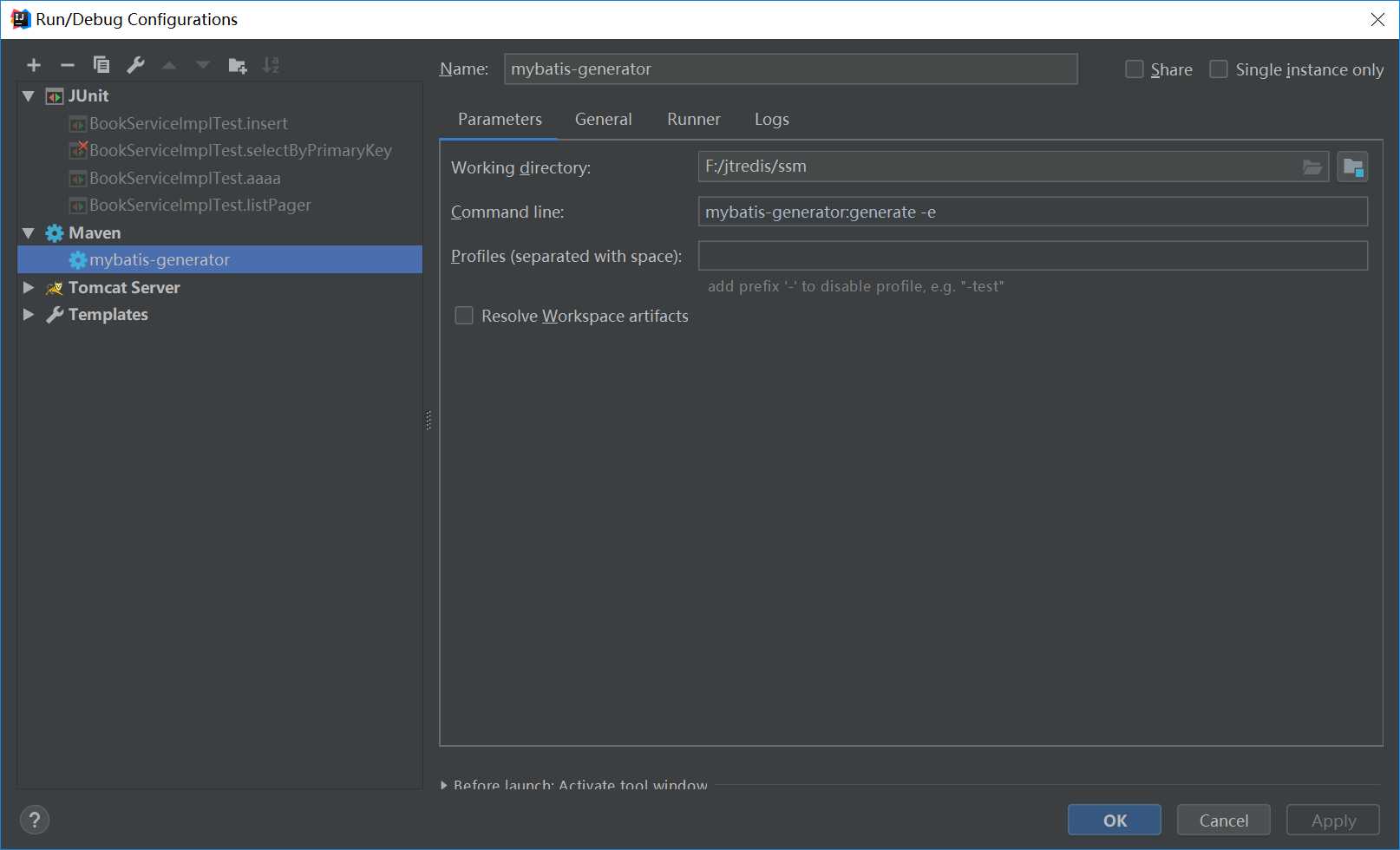
Task: Create new folder icon in toolbar
Action: [x=237, y=65]
